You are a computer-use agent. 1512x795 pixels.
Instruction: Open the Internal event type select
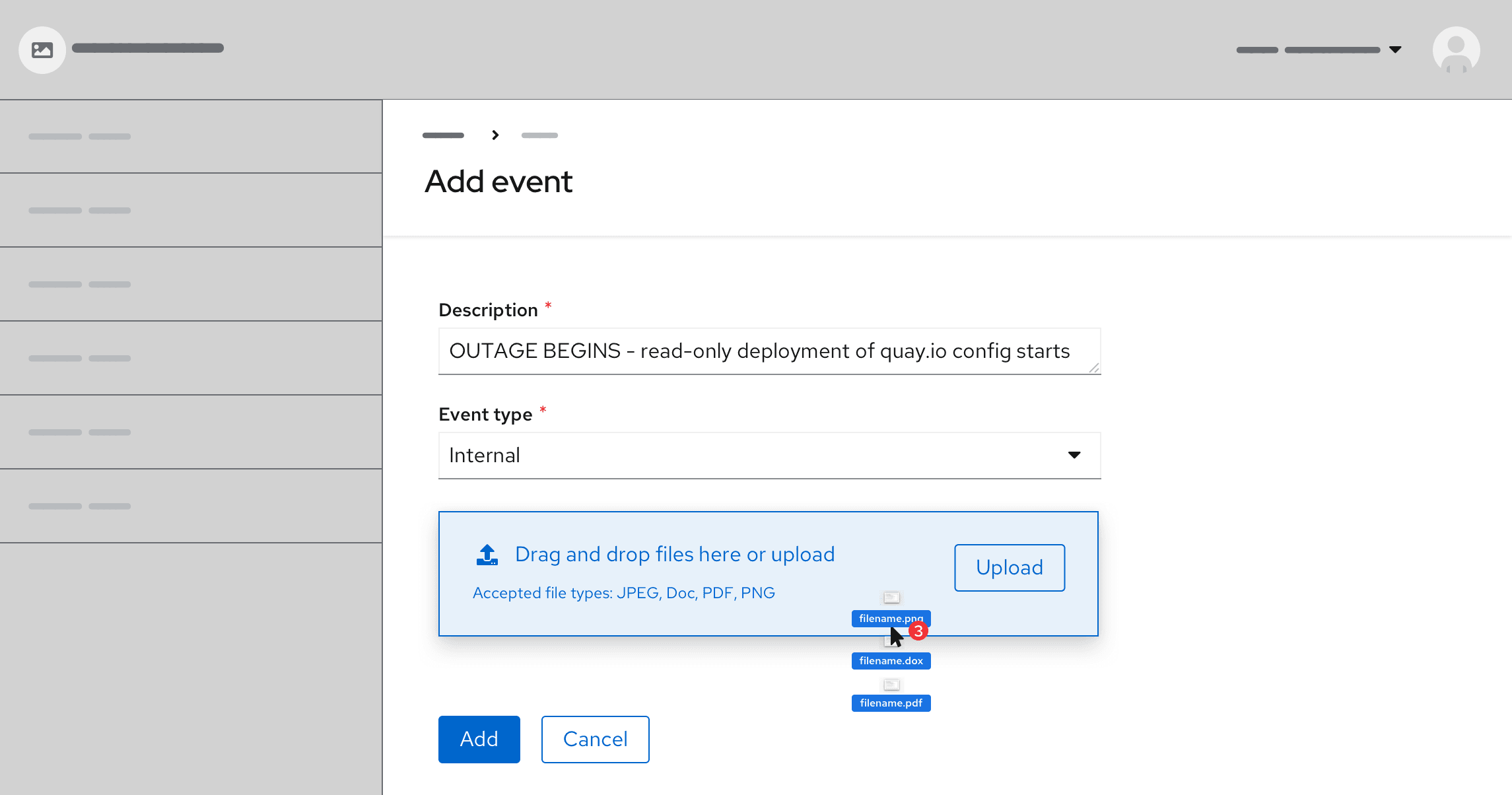click(753, 456)
